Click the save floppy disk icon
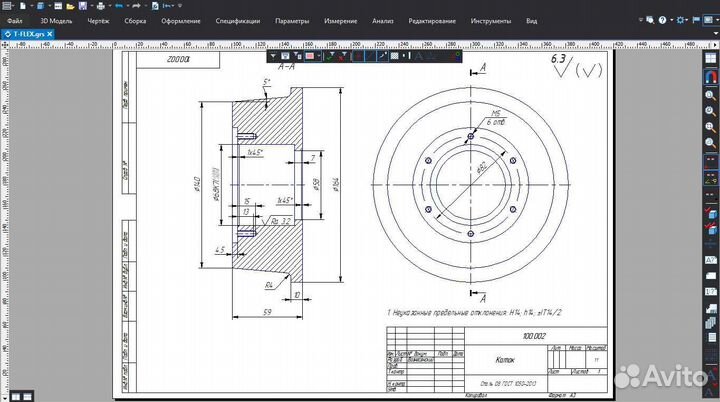Image resolution: width=720 pixels, height=402 pixels. pos(83,6)
